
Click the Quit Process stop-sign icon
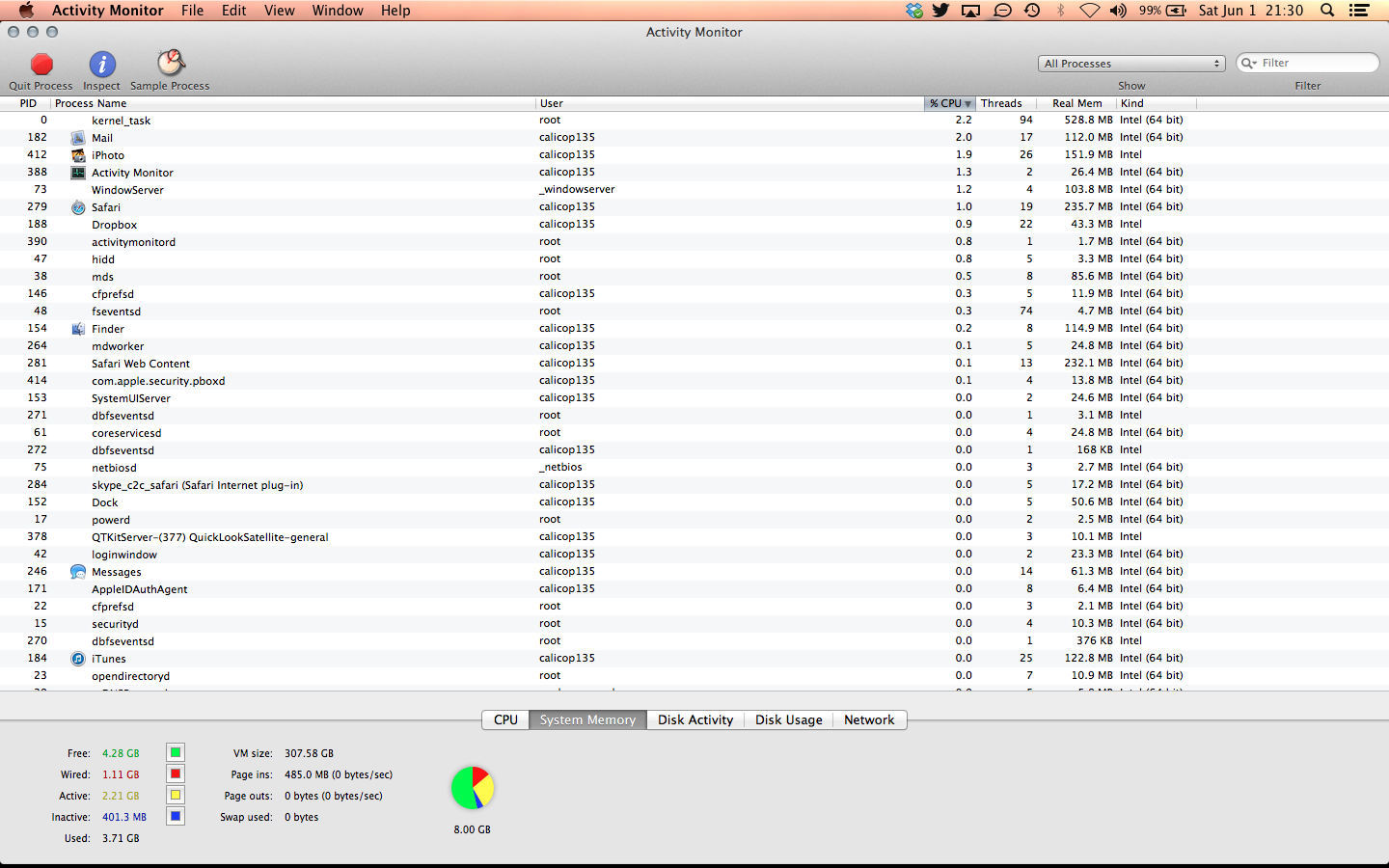[x=41, y=65]
